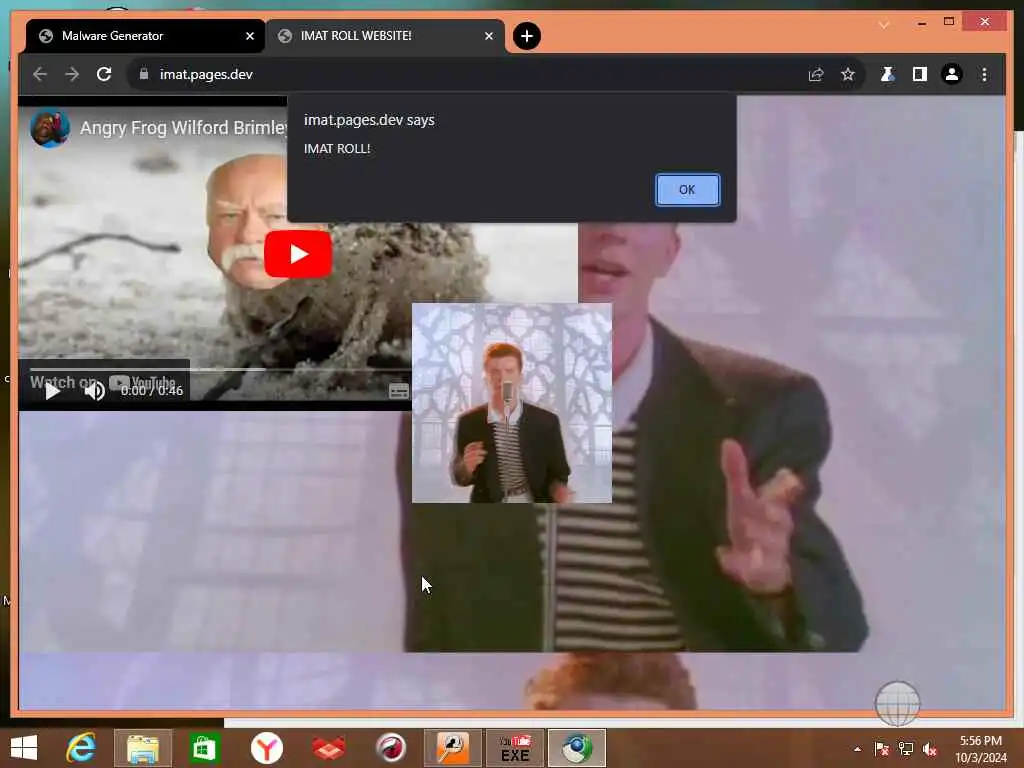Open the red folded-box taskbar app
The width and height of the screenshot is (1024, 768).
tap(328, 748)
